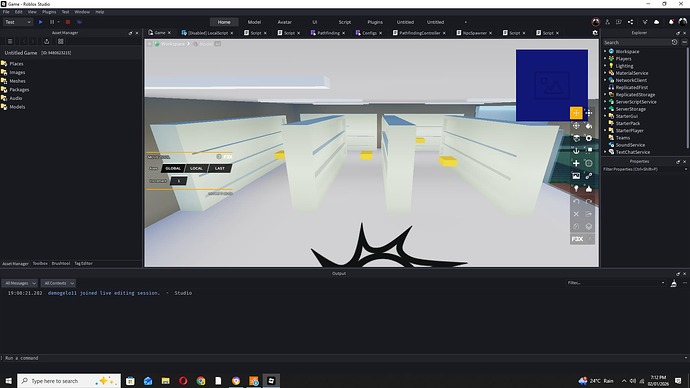The image size is (690, 388).
Task: Select the F3X Move tool highlighted in orange
Action: [576, 113]
